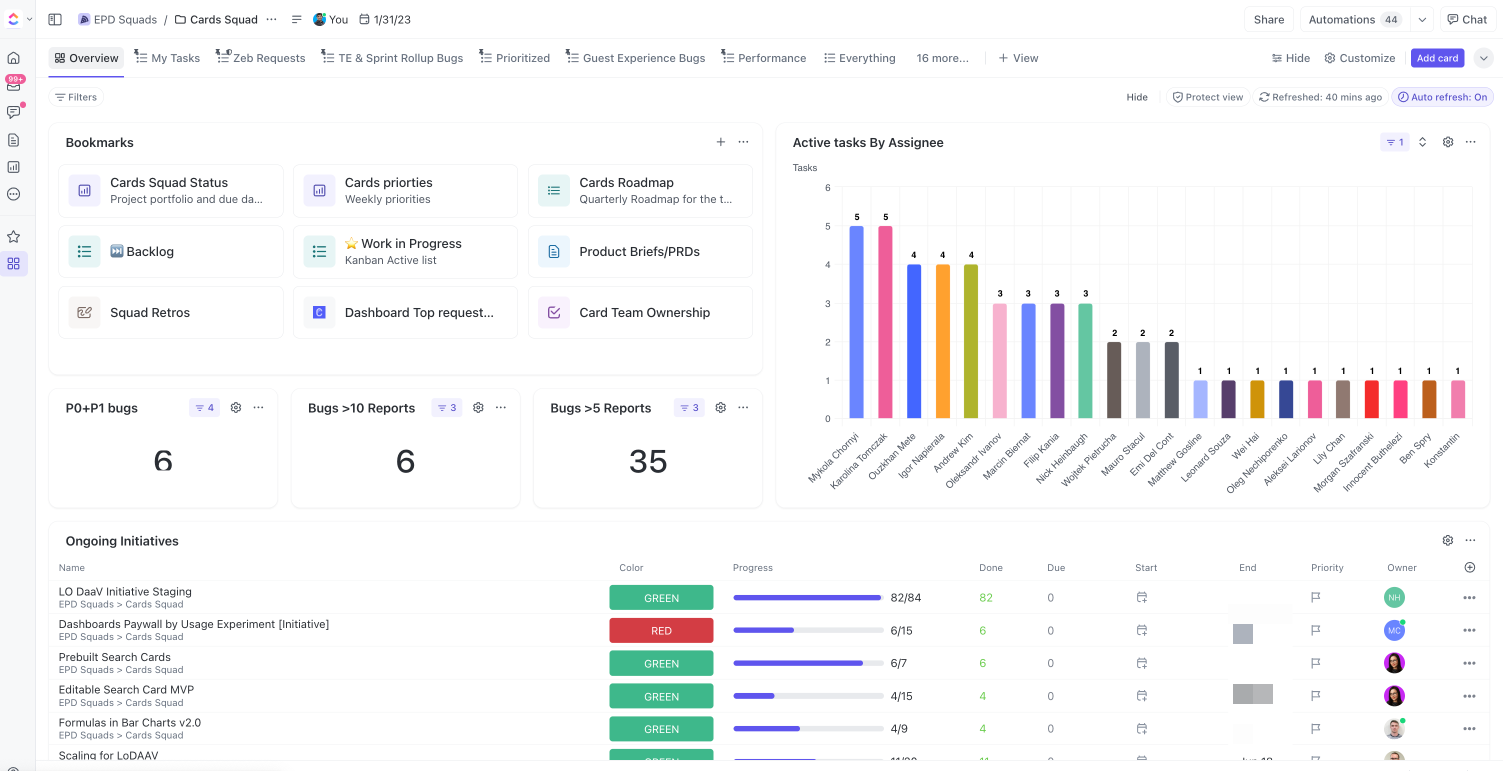Add a bookmark with the plus icon
Viewport: 1512px width, 771px height.
[720, 142]
